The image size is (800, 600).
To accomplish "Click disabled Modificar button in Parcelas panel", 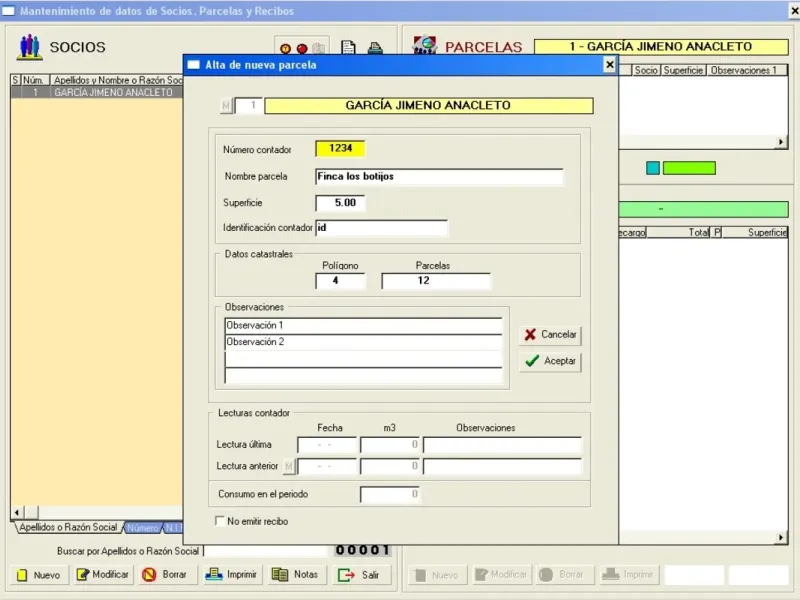I will 502,574.
